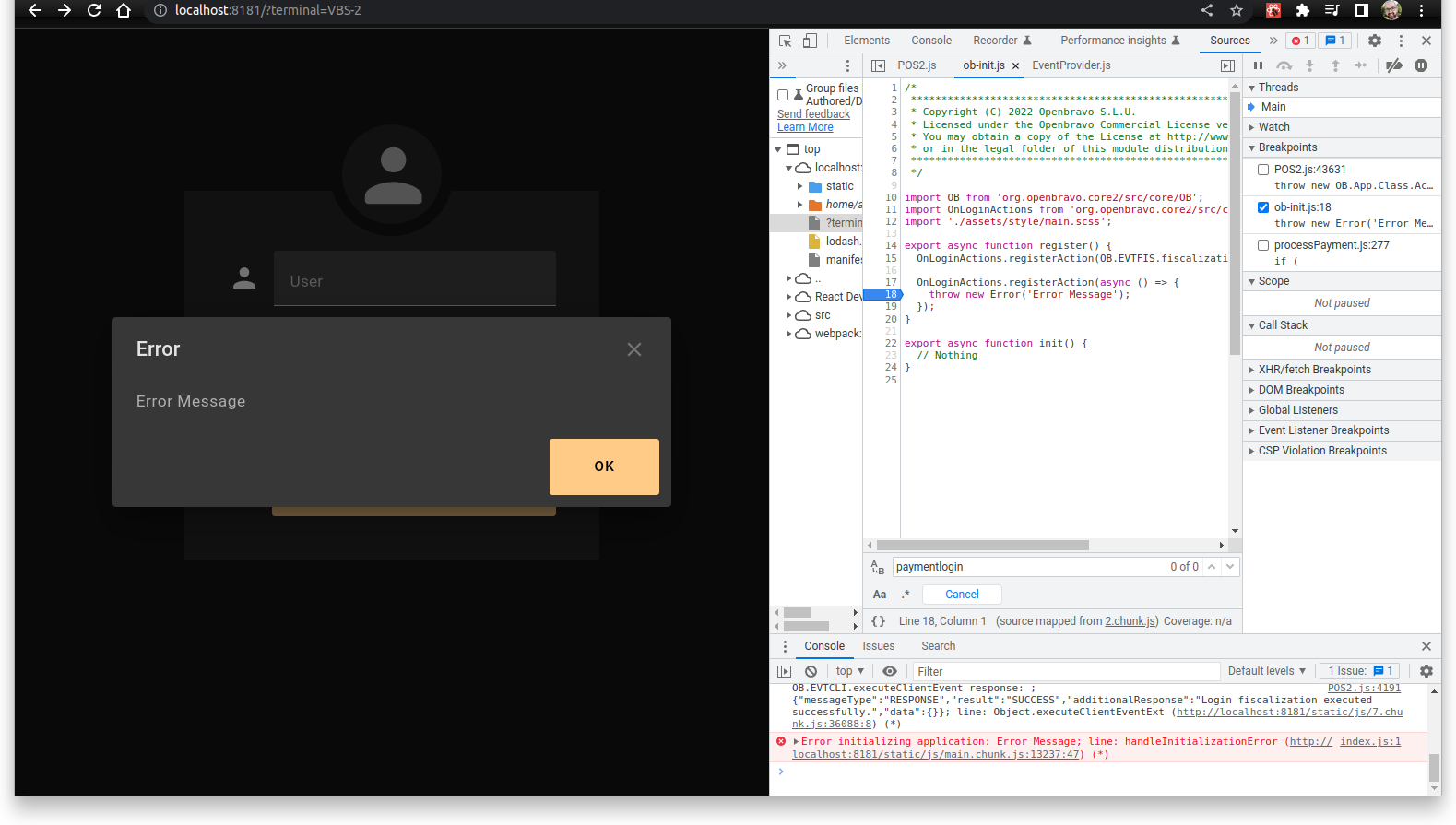Click the pretty print braces icon
Image resolution: width=1456 pixels, height=825 pixels.
pyautogui.click(x=878, y=621)
